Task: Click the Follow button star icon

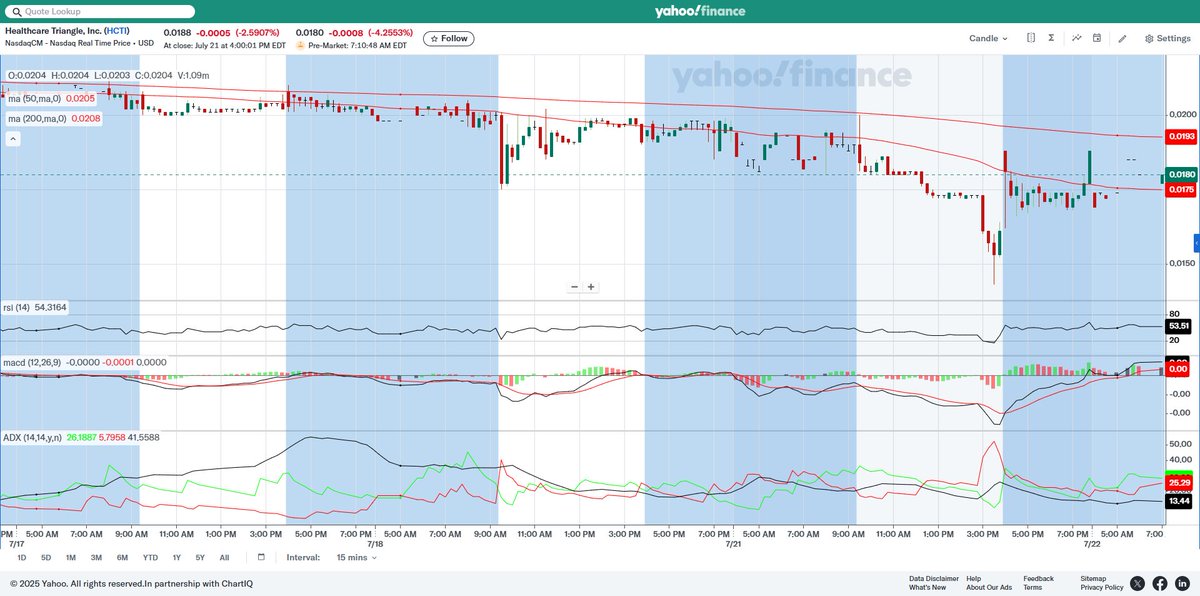Action: click(434, 38)
